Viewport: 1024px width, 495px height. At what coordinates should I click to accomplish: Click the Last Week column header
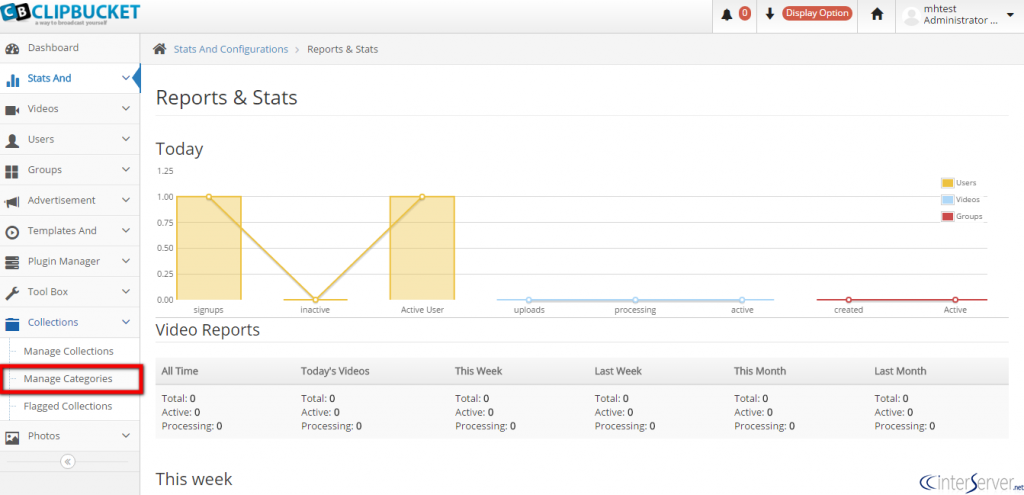click(x=618, y=371)
